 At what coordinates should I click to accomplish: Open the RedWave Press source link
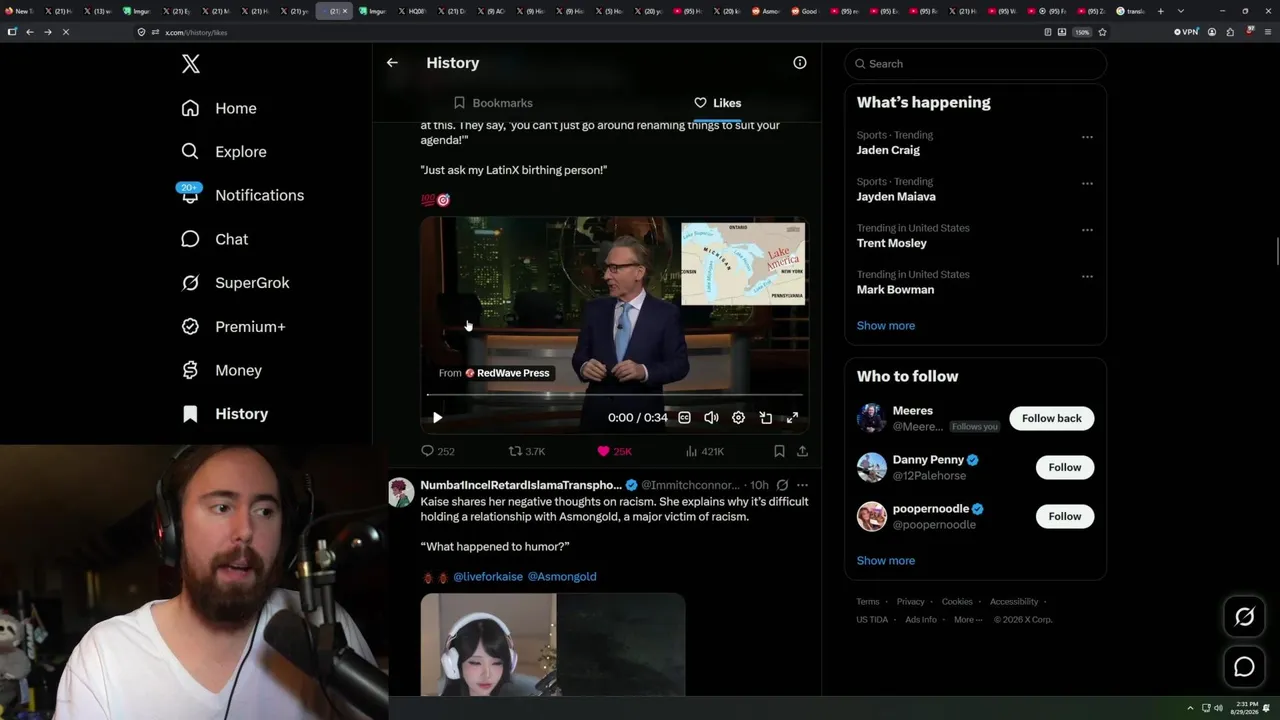(507, 373)
